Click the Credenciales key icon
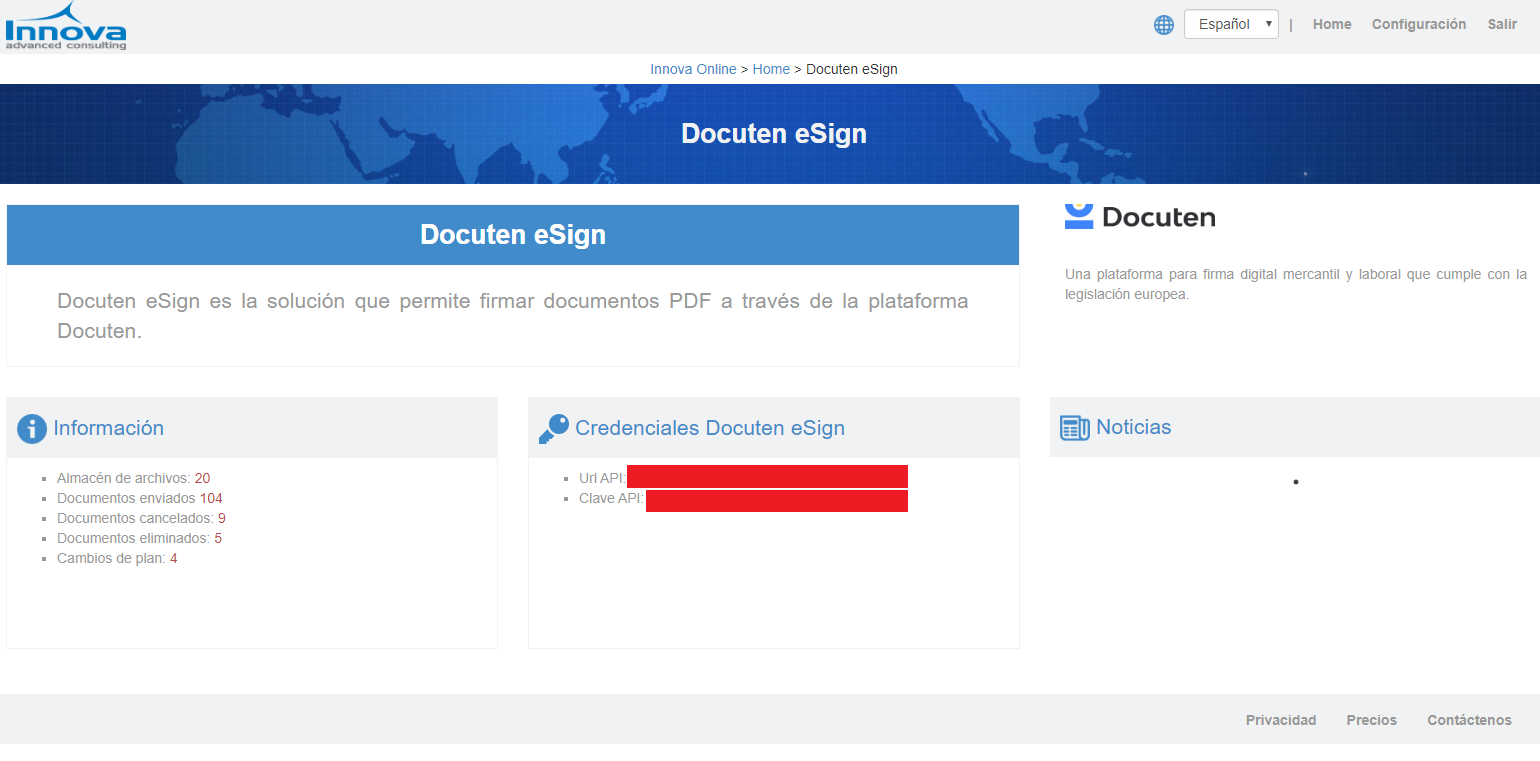1540x761 pixels. point(553,429)
